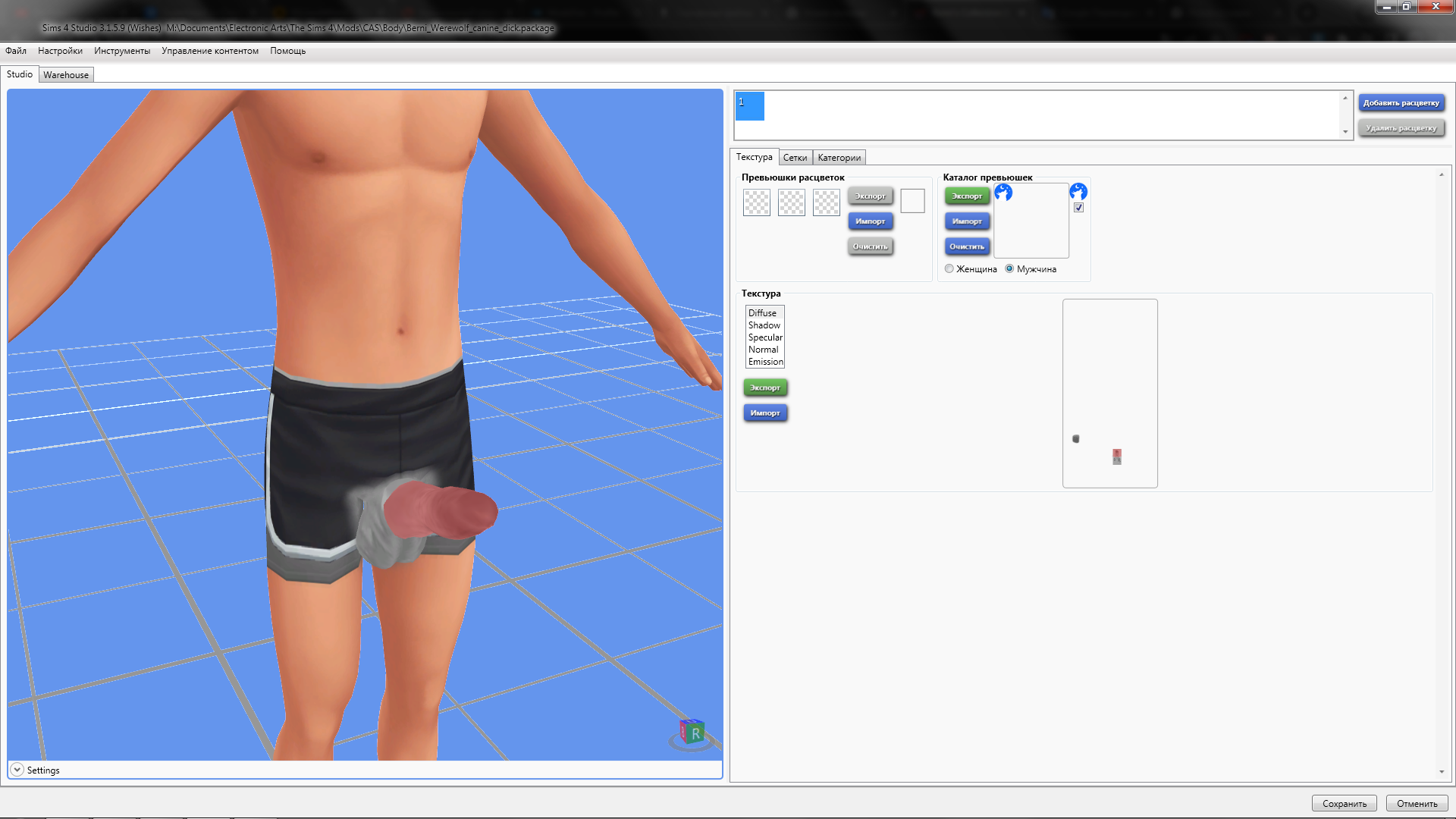Click the Удалить расцветку button
The height and width of the screenshot is (819, 1456).
click(1401, 128)
